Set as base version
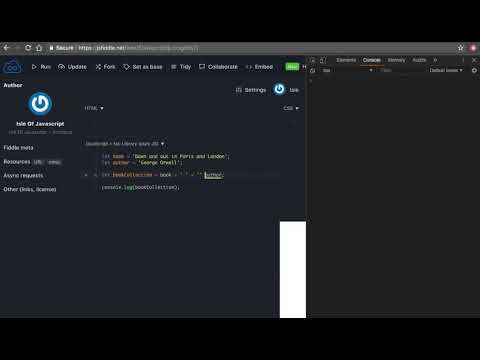This screenshot has width=480, height=360. click(x=143, y=67)
